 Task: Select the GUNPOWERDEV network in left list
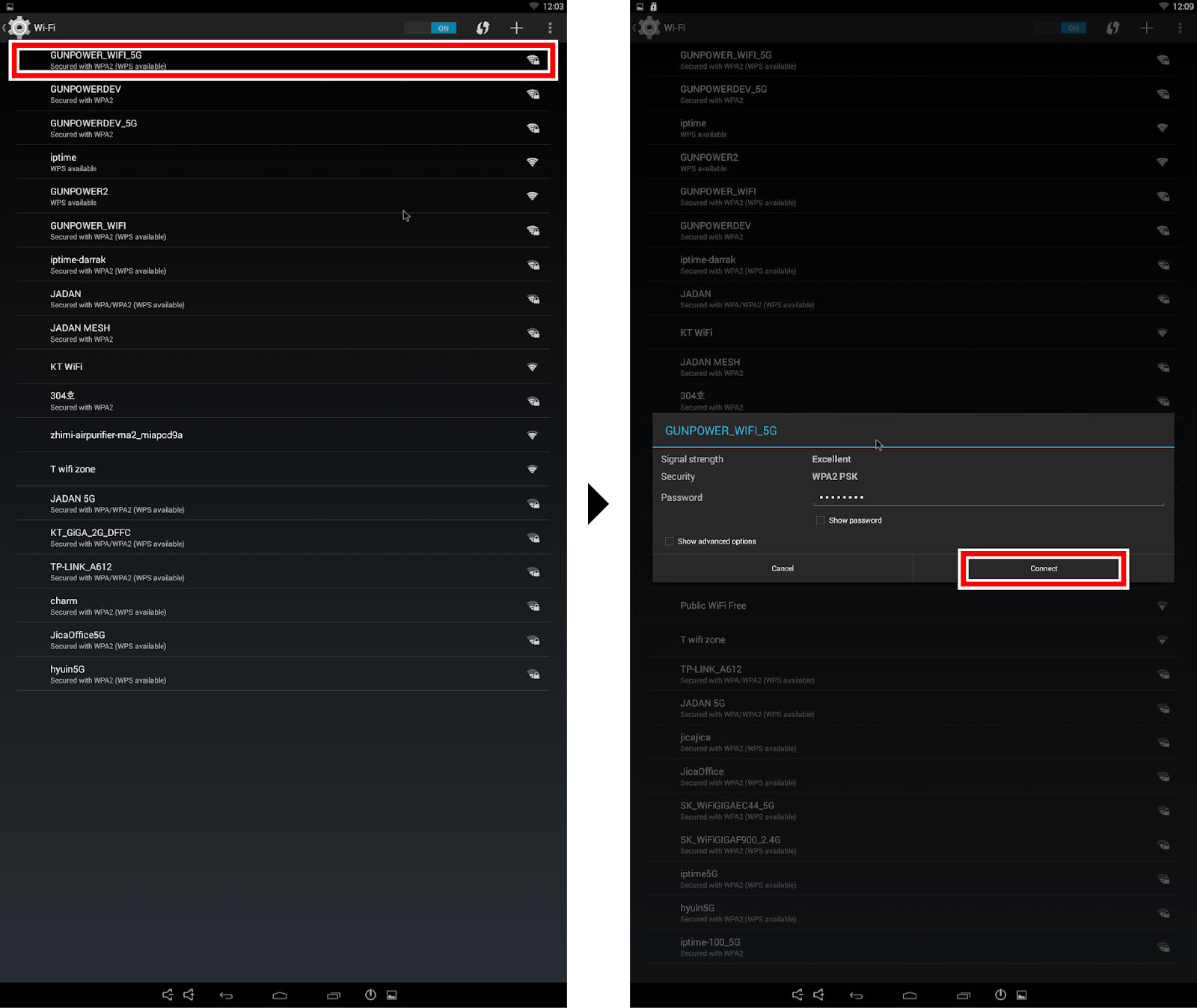point(283,94)
